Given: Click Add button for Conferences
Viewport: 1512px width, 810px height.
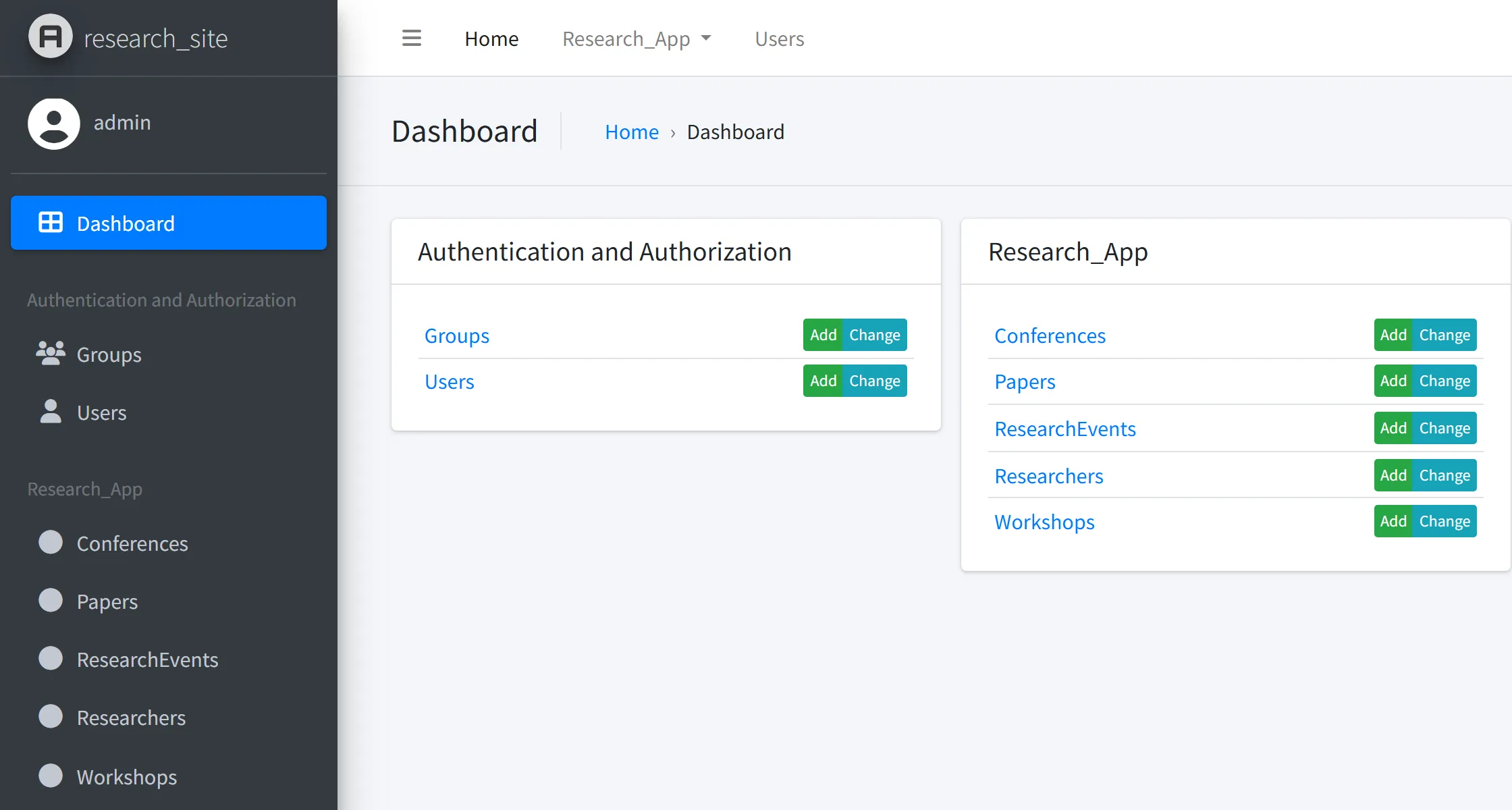Looking at the screenshot, I should pyautogui.click(x=1393, y=335).
